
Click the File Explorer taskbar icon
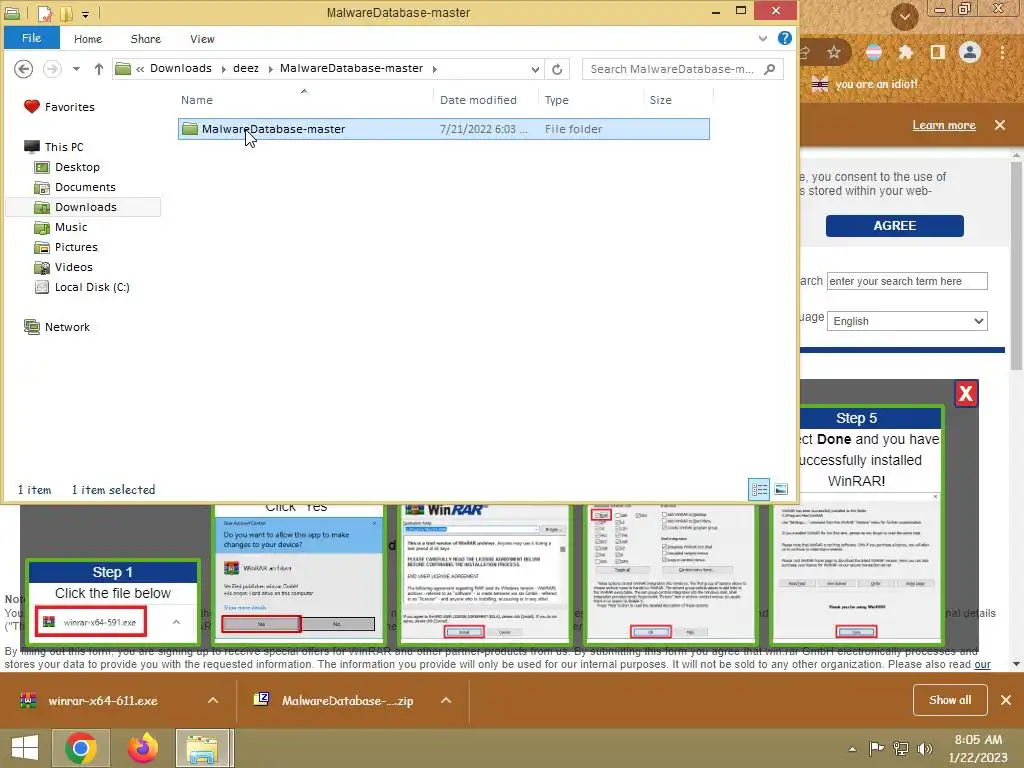(x=202, y=748)
